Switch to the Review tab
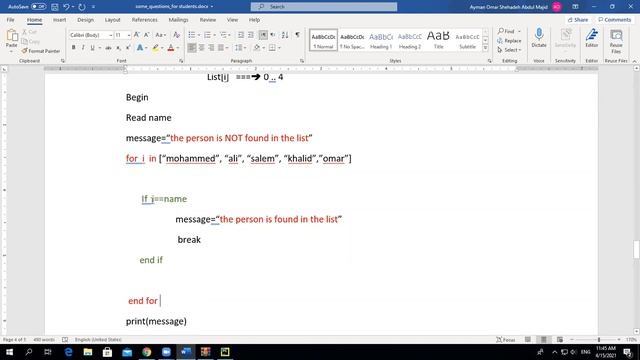Viewport: 640px width, 360px height. pyautogui.click(x=208, y=20)
